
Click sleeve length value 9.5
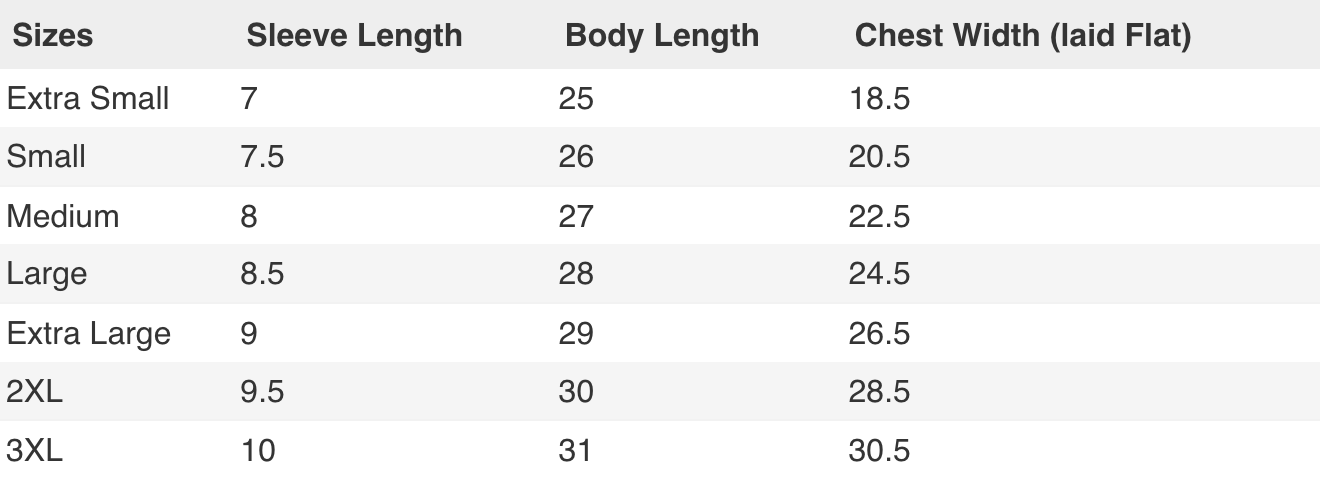pyautogui.click(x=262, y=391)
